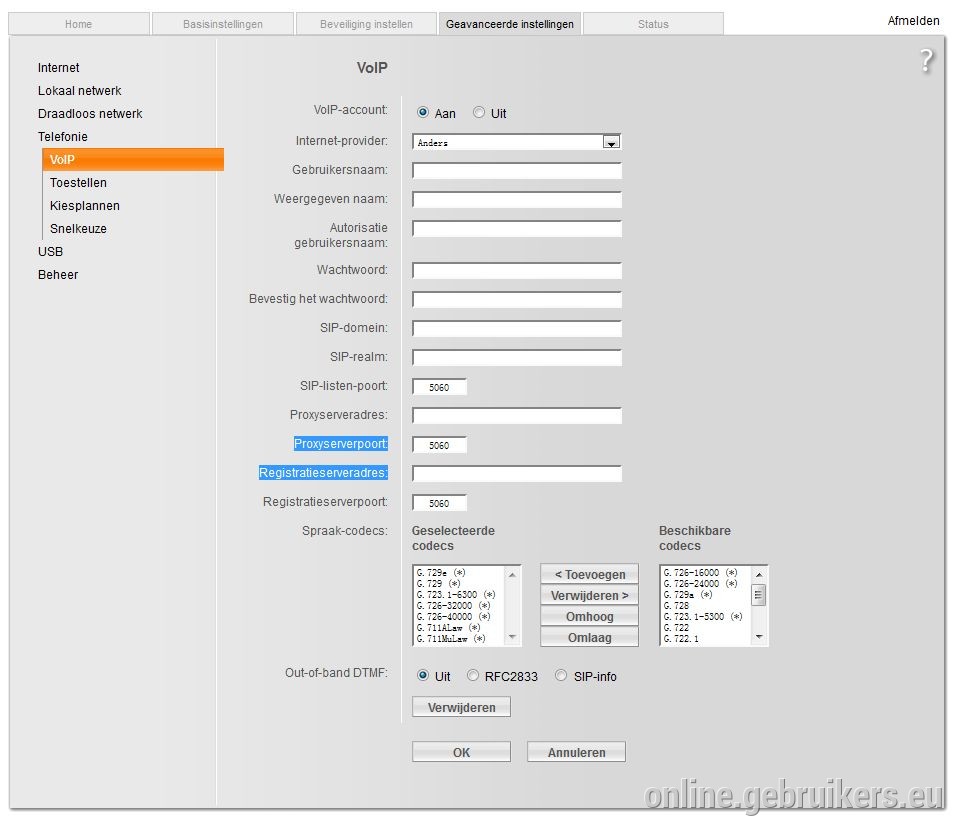Select G.711MuLaw in selected codecs
Viewport: 954px width, 818px height.
[x=451, y=638]
